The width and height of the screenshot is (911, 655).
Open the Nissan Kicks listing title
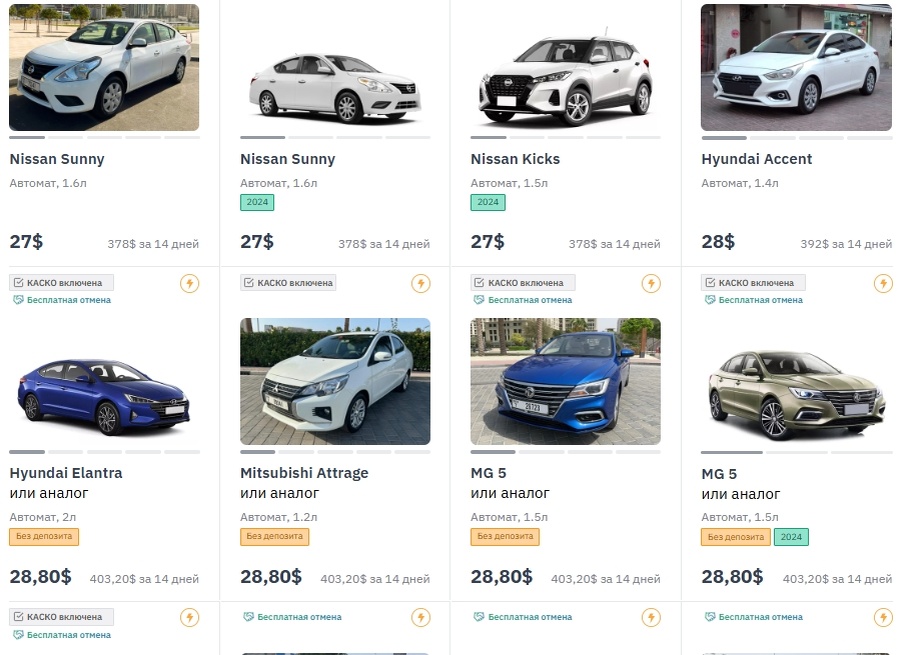(515, 159)
